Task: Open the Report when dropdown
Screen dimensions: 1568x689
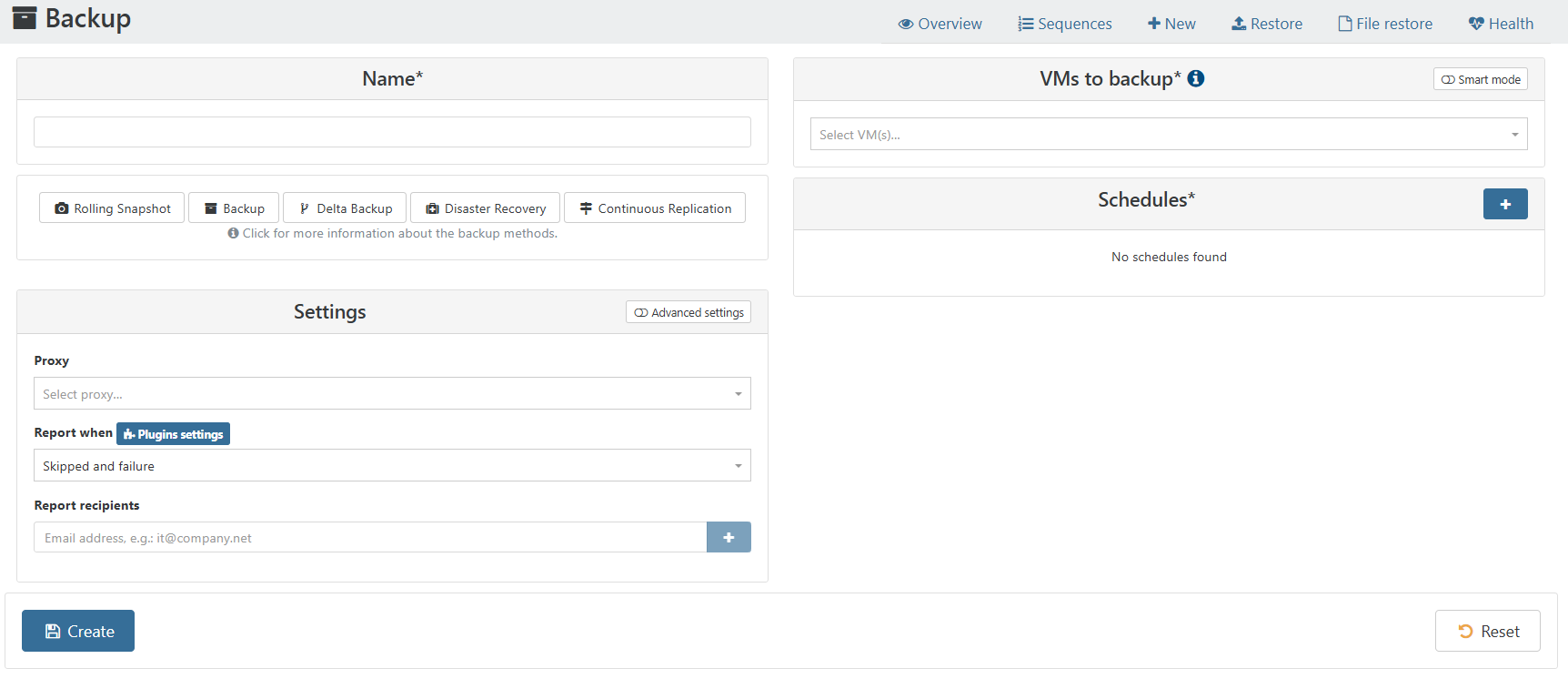Action: click(x=392, y=466)
